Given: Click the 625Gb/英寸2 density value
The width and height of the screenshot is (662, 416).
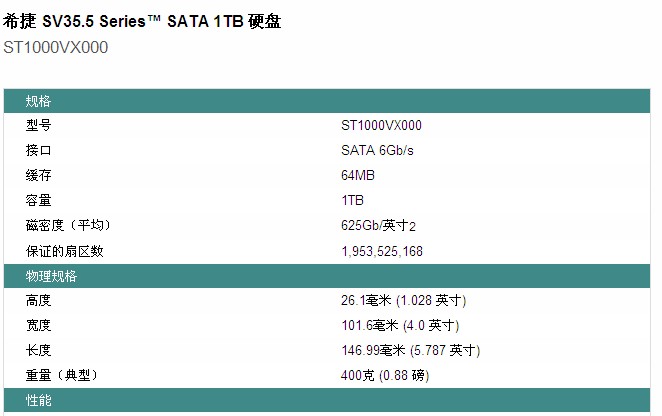Looking at the screenshot, I should pos(378,226).
